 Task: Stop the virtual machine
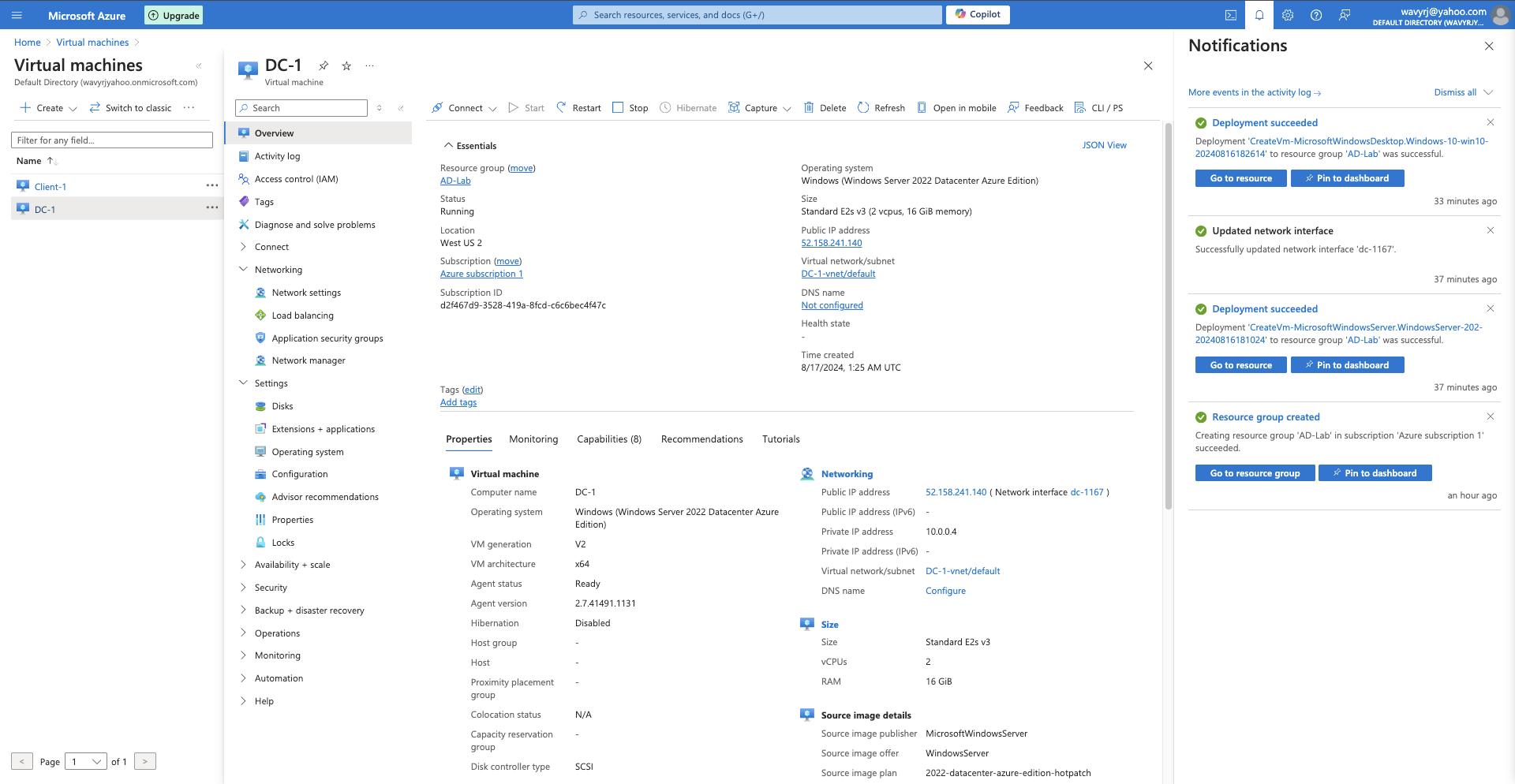pyautogui.click(x=630, y=108)
